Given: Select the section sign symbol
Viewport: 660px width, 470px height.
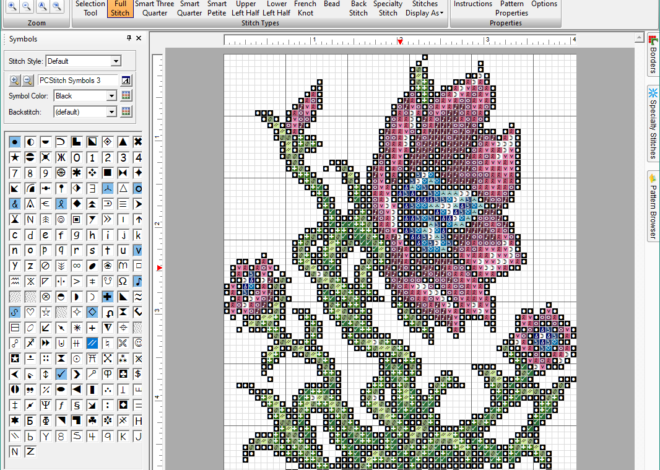Looking at the screenshot, I should click(x=77, y=405).
